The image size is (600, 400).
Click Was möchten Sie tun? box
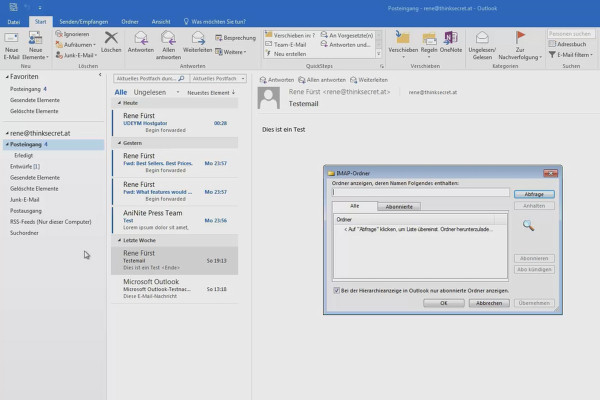(215, 22)
